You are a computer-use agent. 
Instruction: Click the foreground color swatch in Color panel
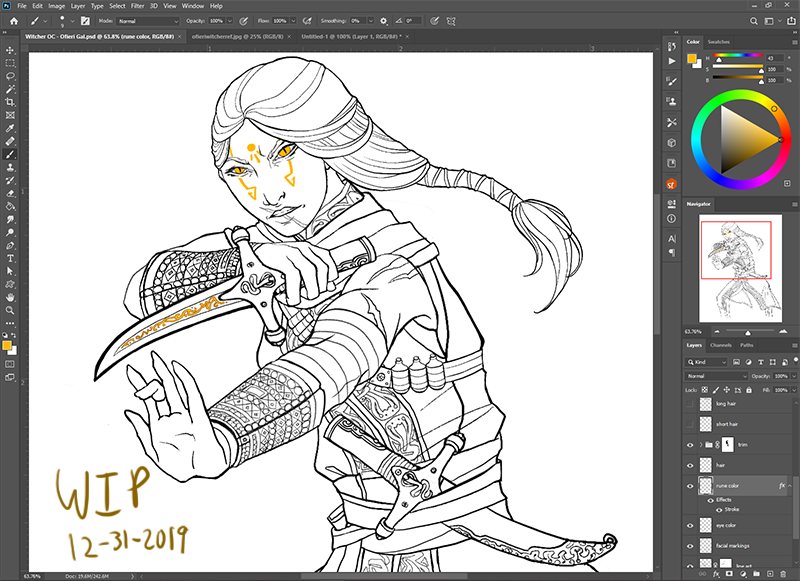[692, 59]
